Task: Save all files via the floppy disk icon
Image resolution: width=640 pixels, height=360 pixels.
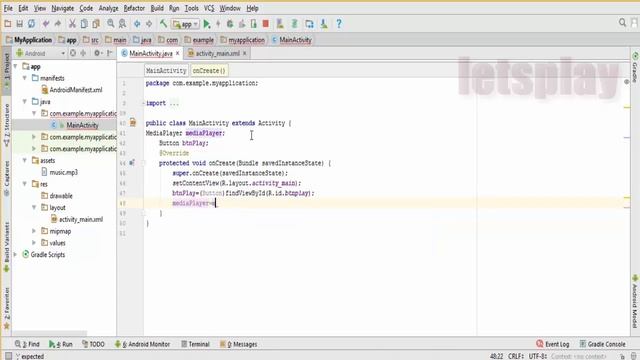Action: click(x=19, y=24)
